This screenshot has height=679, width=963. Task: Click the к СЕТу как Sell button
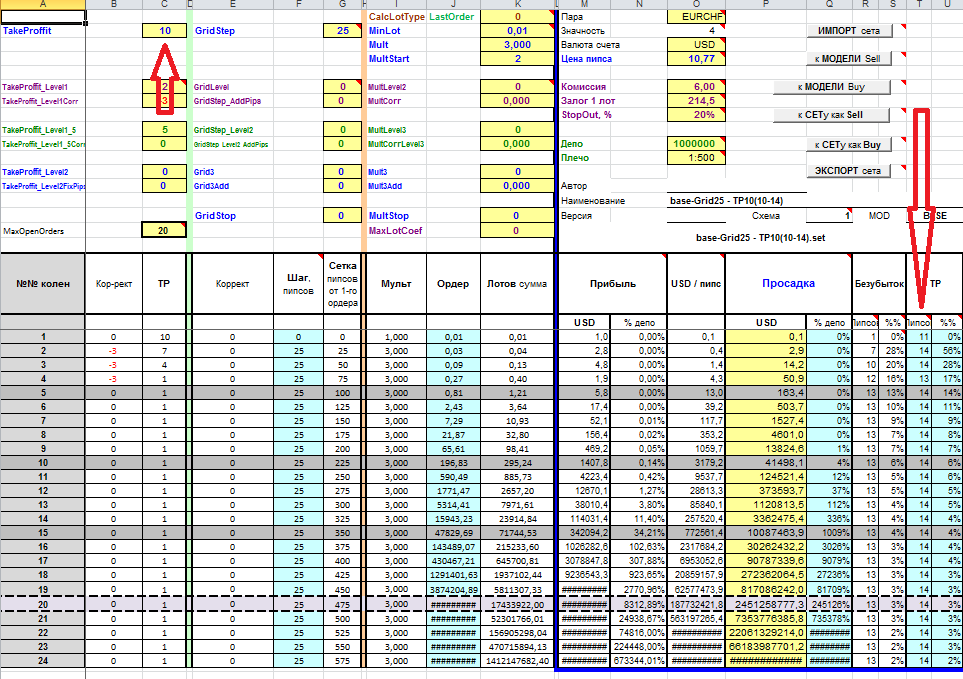pyautogui.click(x=832, y=115)
